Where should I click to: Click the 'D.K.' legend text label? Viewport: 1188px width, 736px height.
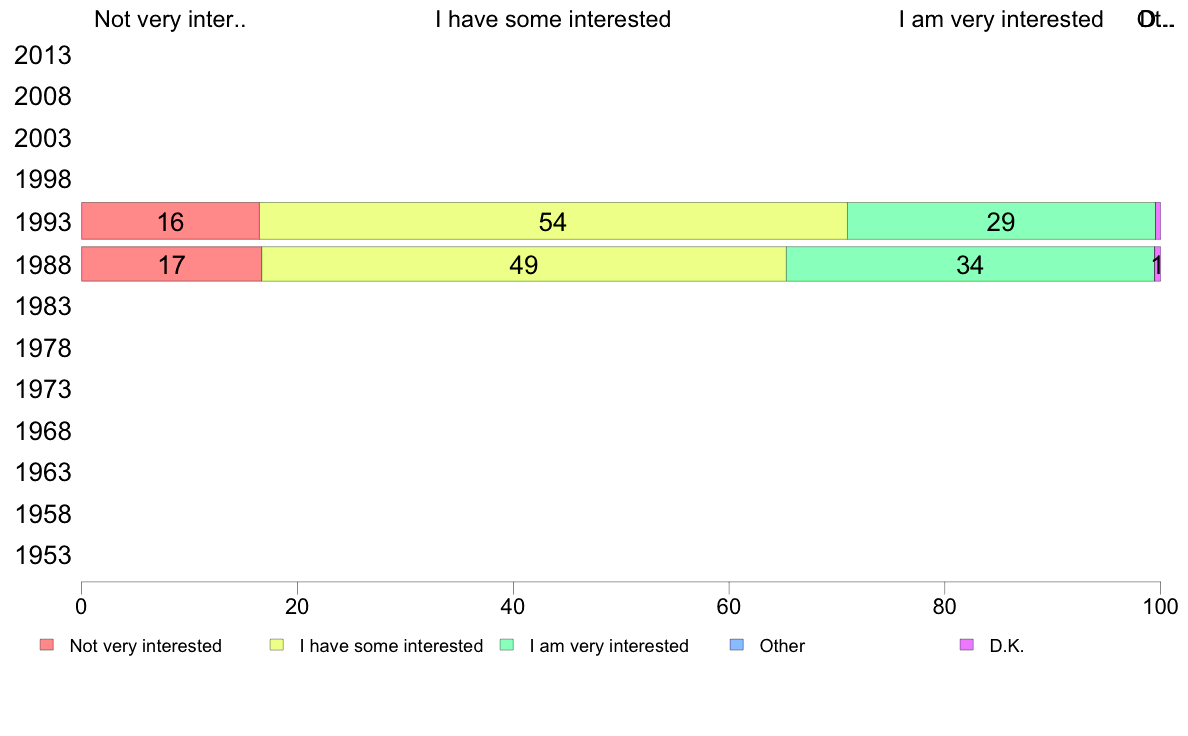tap(1007, 646)
